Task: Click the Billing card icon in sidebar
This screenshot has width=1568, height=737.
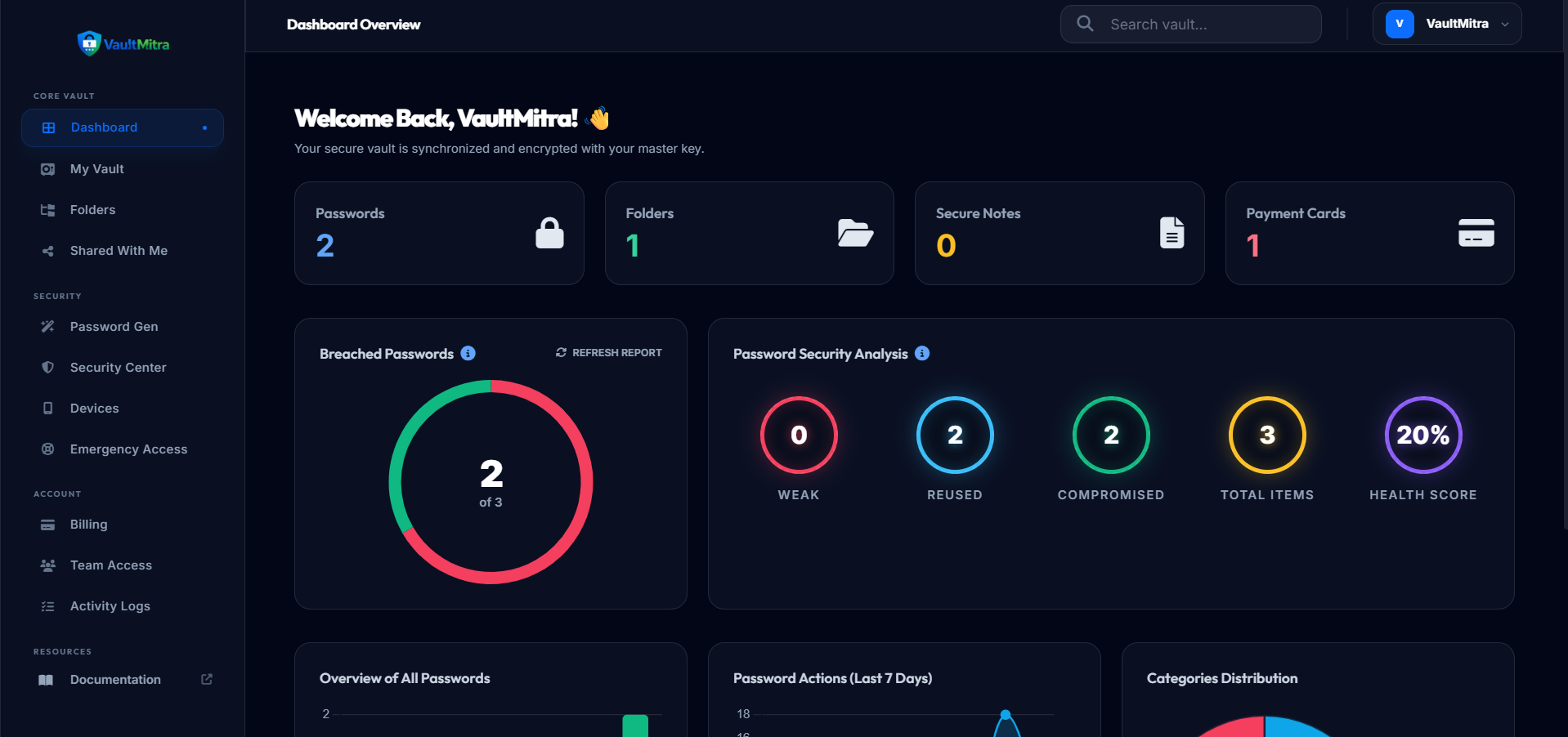Action: pyautogui.click(x=47, y=525)
